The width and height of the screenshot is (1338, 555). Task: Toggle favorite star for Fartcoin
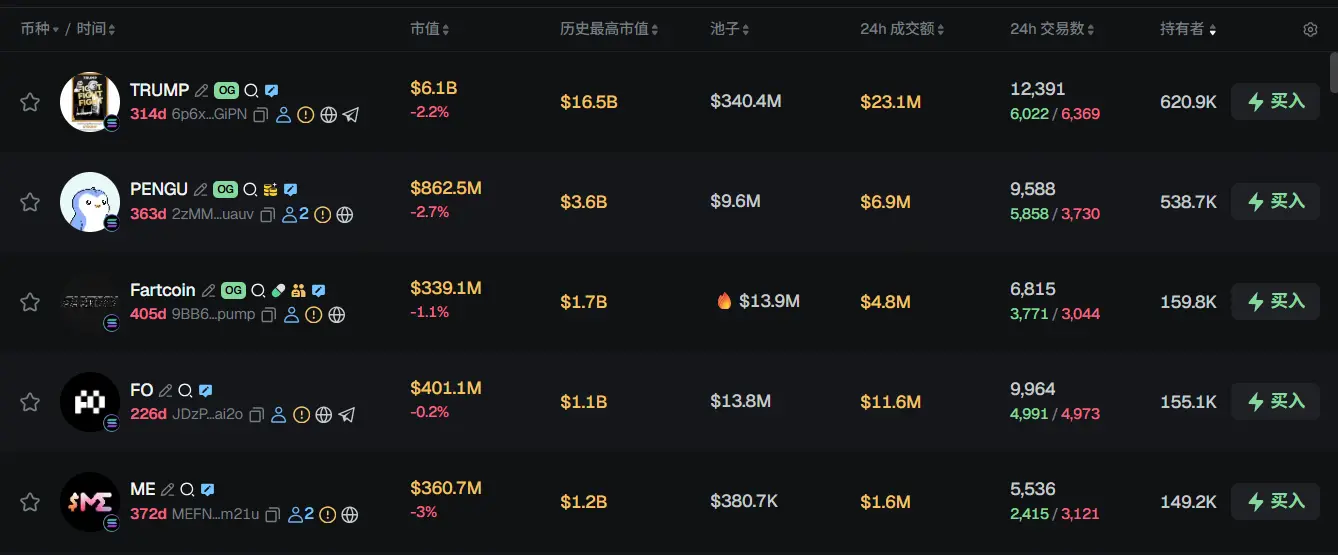click(x=30, y=302)
